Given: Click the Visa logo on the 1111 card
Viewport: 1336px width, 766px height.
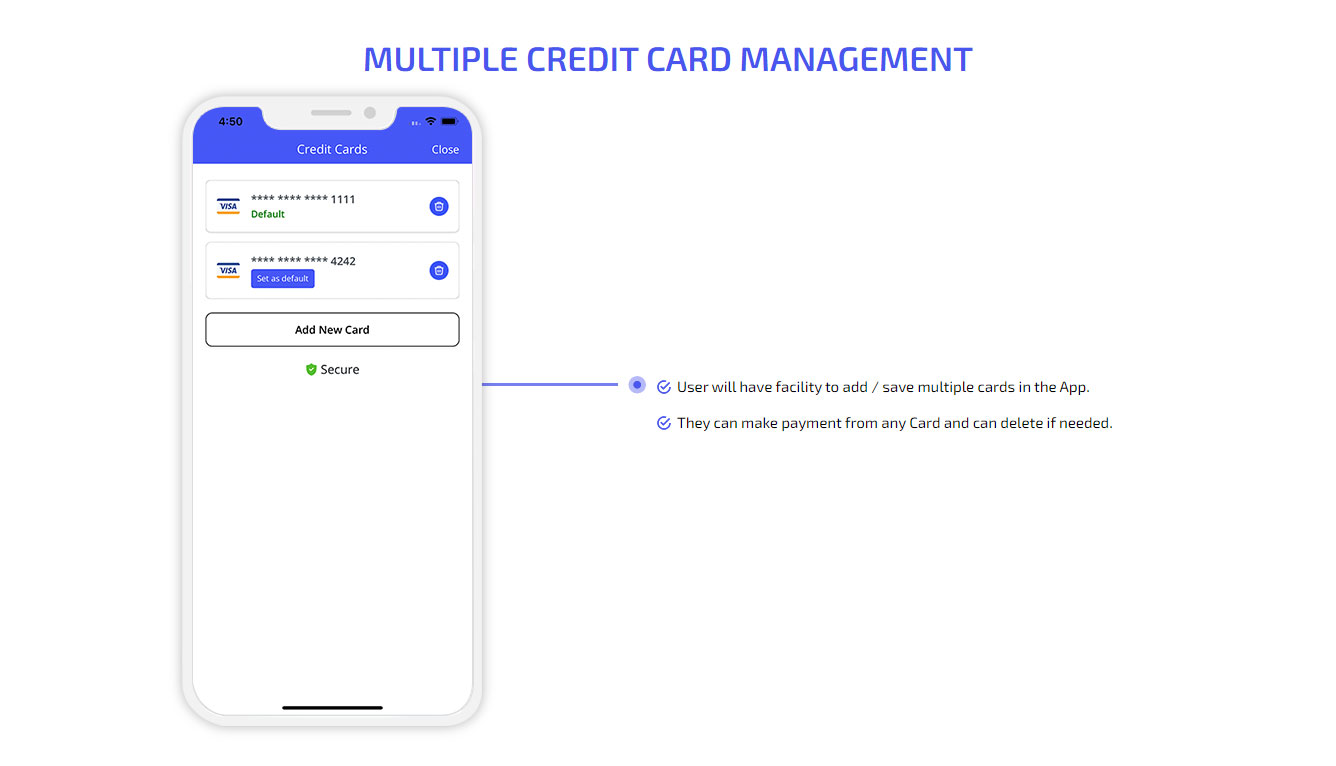Looking at the screenshot, I should tap(228, 206).
